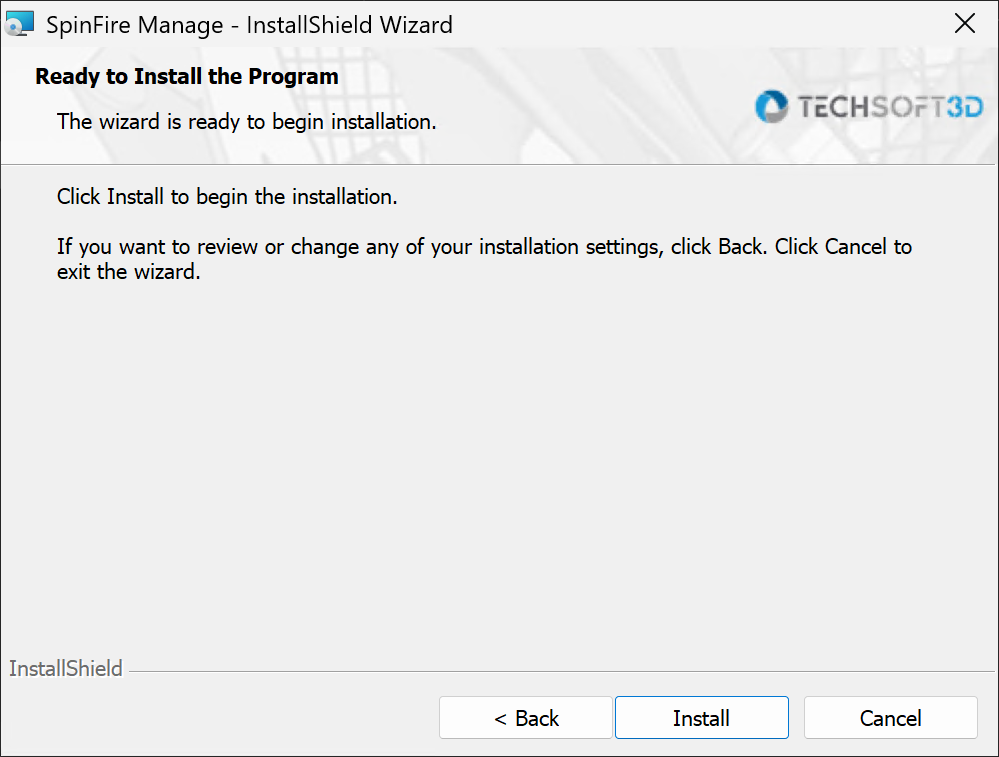Close the InstallShield Wizard window
The height and width of the screenshot is (757, 999).
point(965,24)
